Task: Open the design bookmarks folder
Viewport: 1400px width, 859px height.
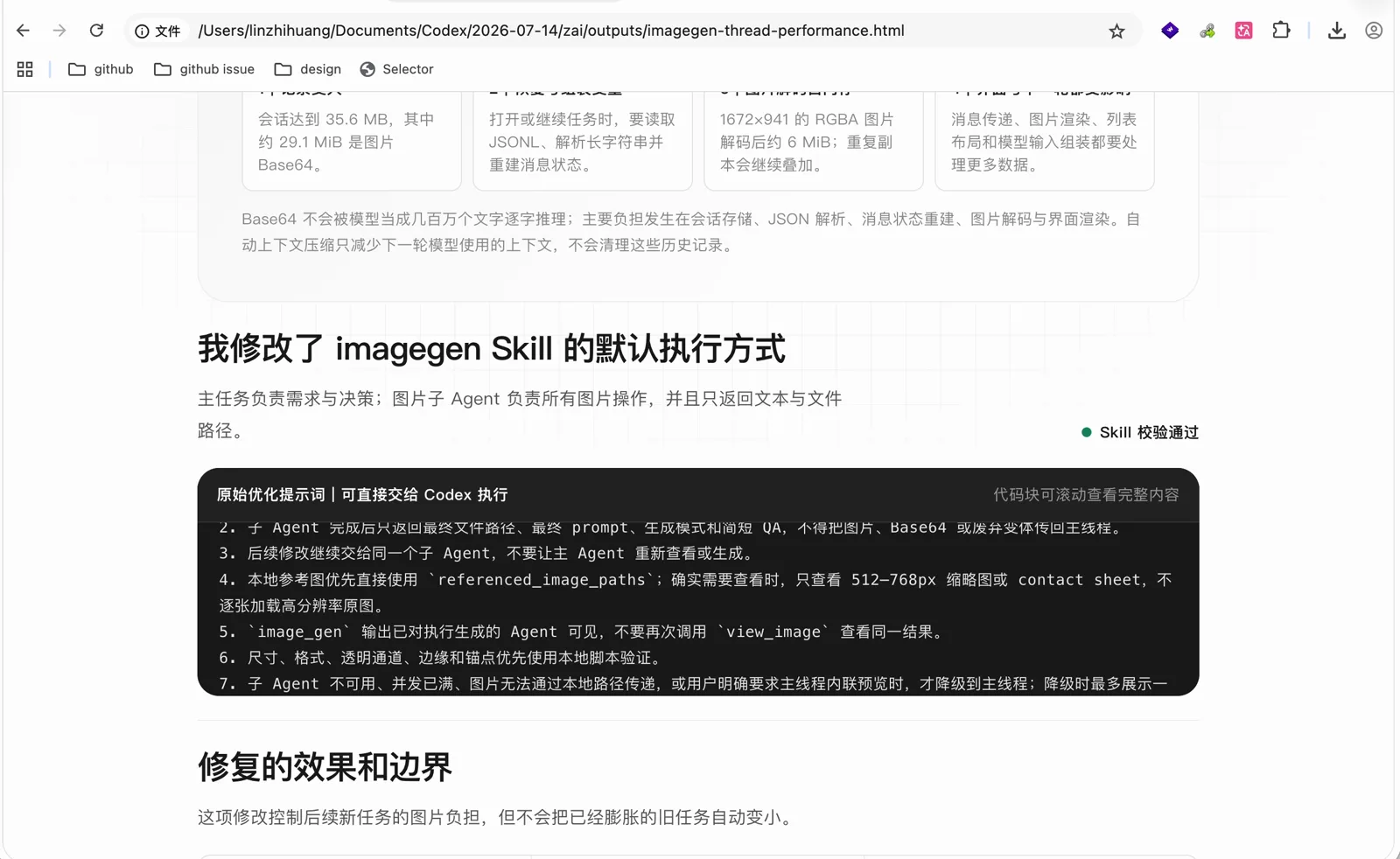Action: pyautogui.click(x=308, y=69)
